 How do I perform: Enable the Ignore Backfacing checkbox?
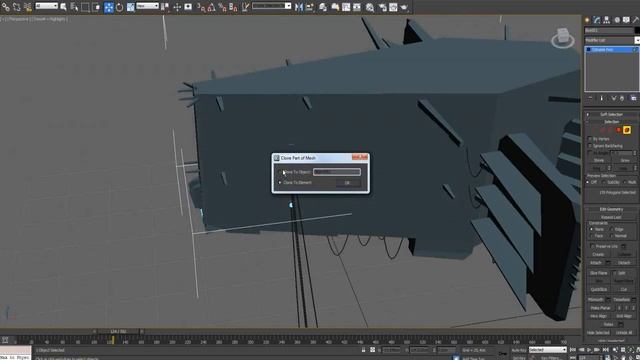(589, 146)
